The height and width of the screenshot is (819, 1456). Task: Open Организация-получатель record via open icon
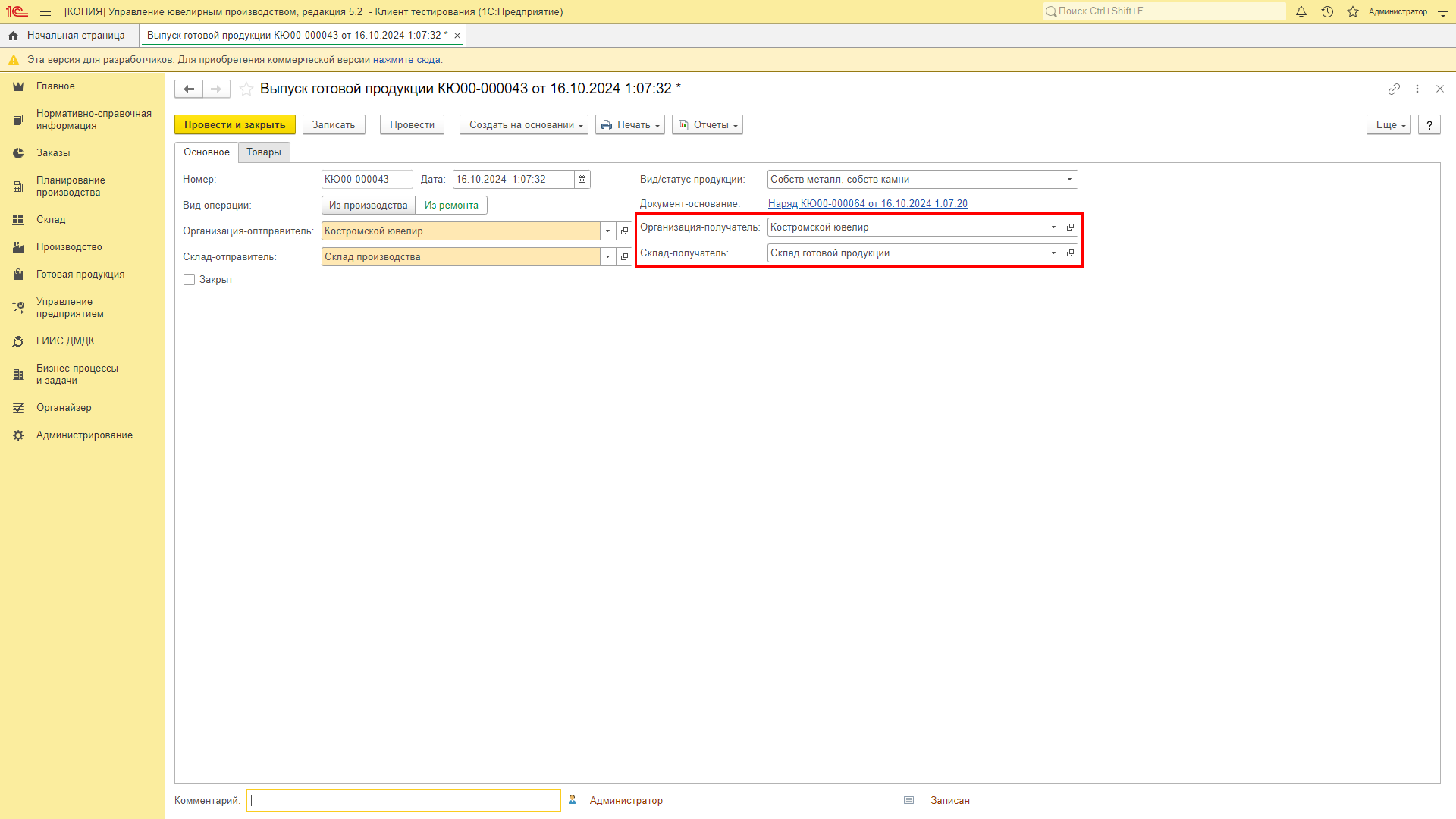[x=1070, y=227]
